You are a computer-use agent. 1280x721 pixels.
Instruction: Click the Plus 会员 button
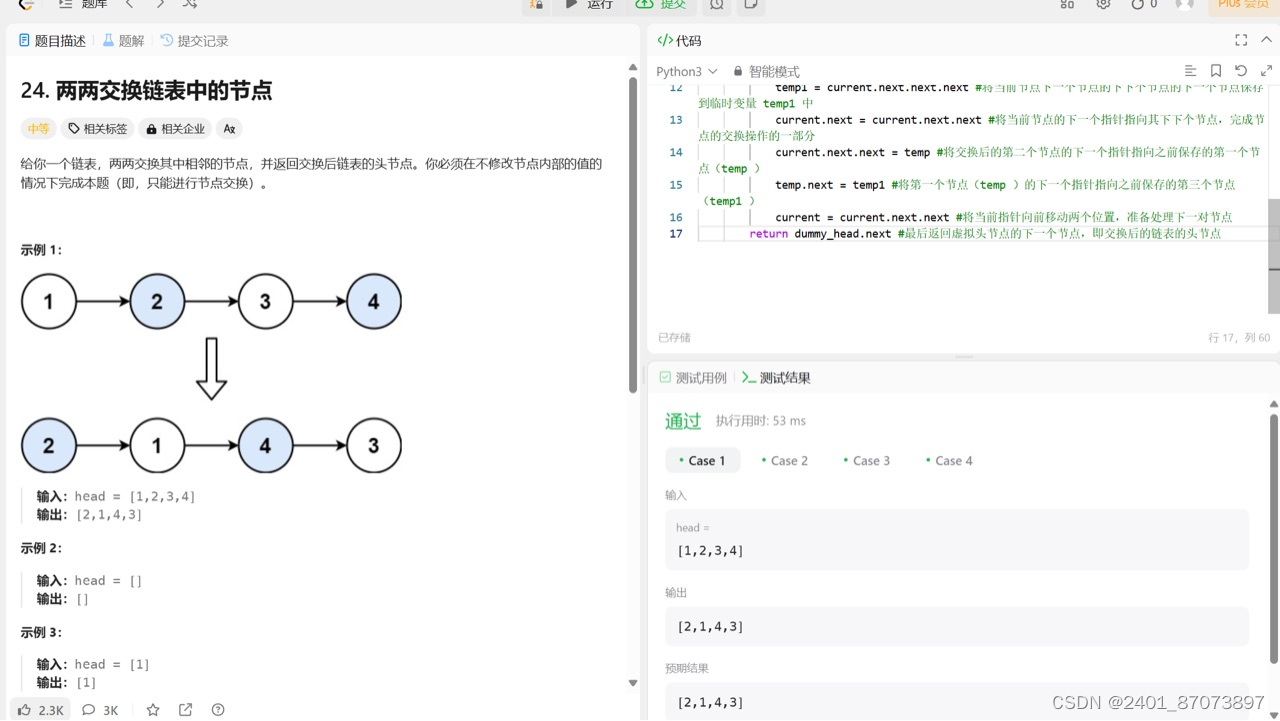click(x=1243, y=4)
